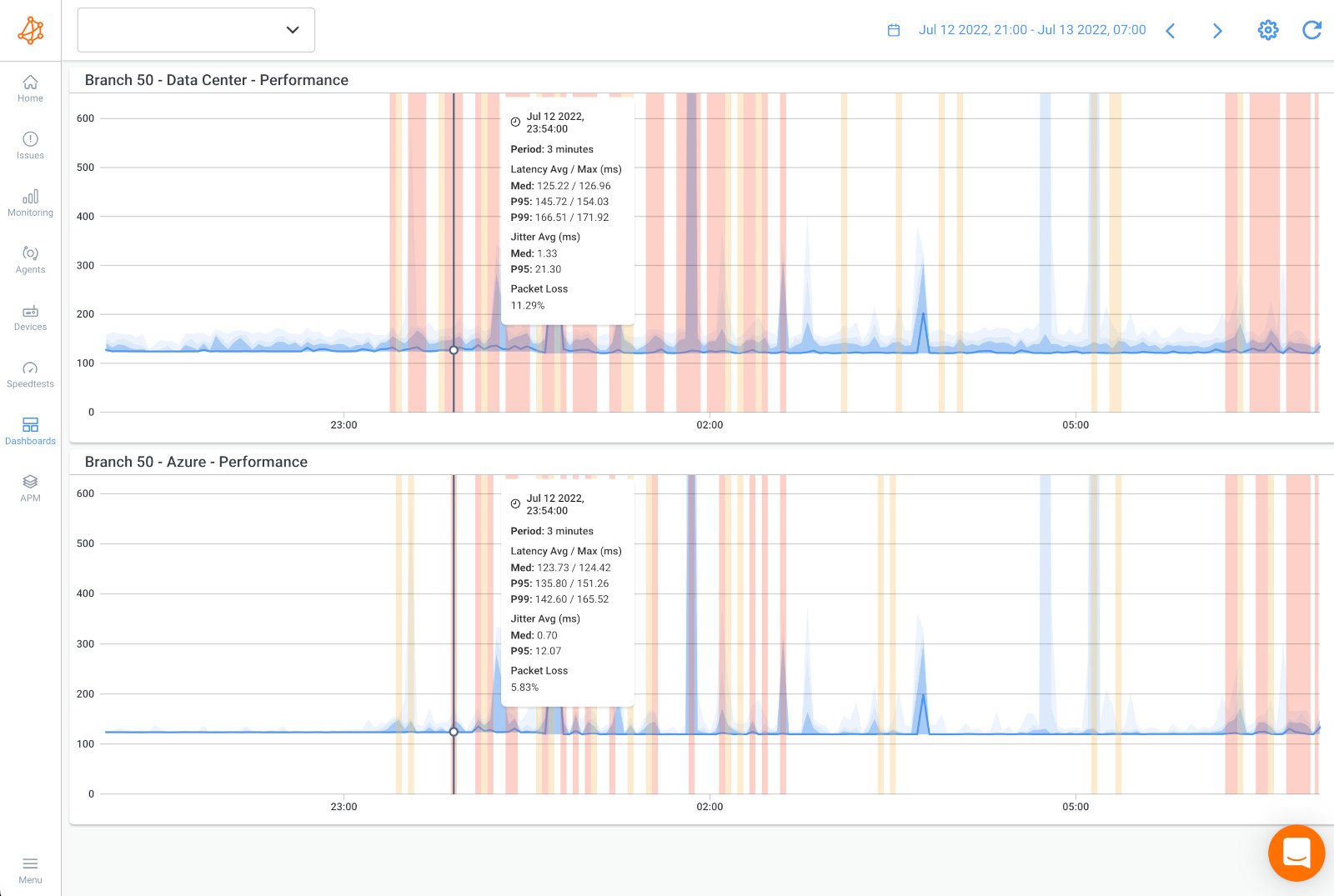
Task: Click the date range Jul 12 - Jul 13 link
Action: click(x=1032, y=29)
